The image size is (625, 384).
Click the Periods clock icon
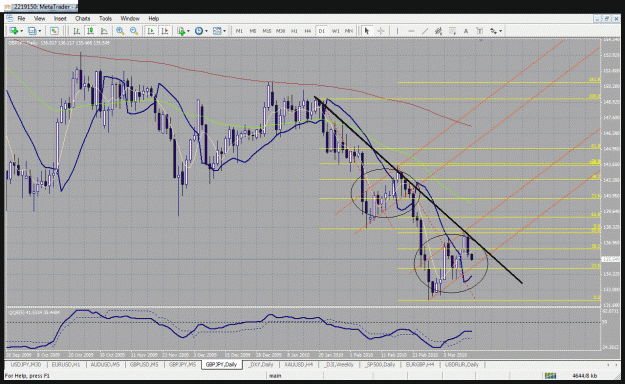[199, 31]
